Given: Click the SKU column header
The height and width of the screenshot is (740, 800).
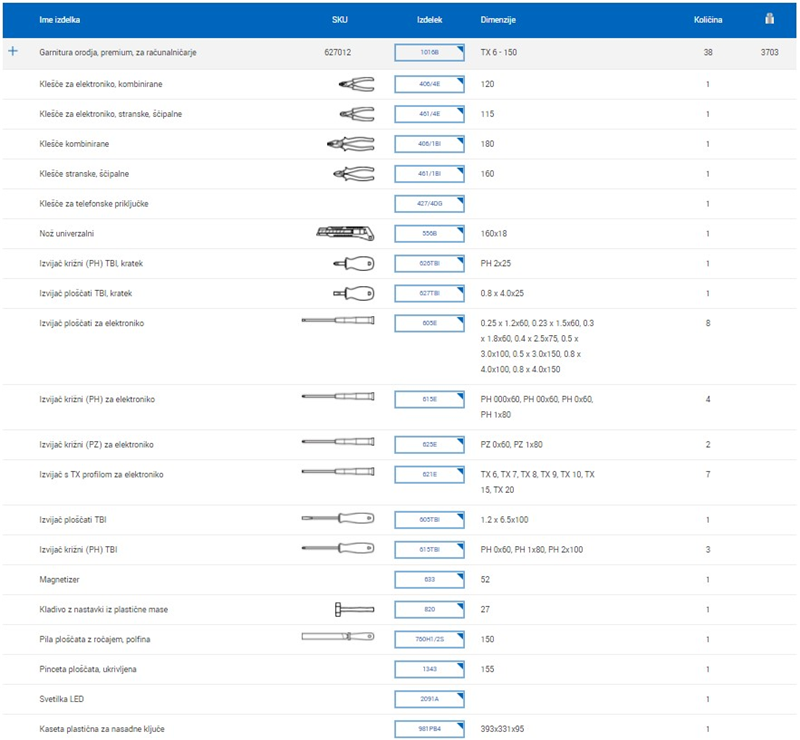Looking at the screenshot, I should pyautogui.click(x=340, y=20).
